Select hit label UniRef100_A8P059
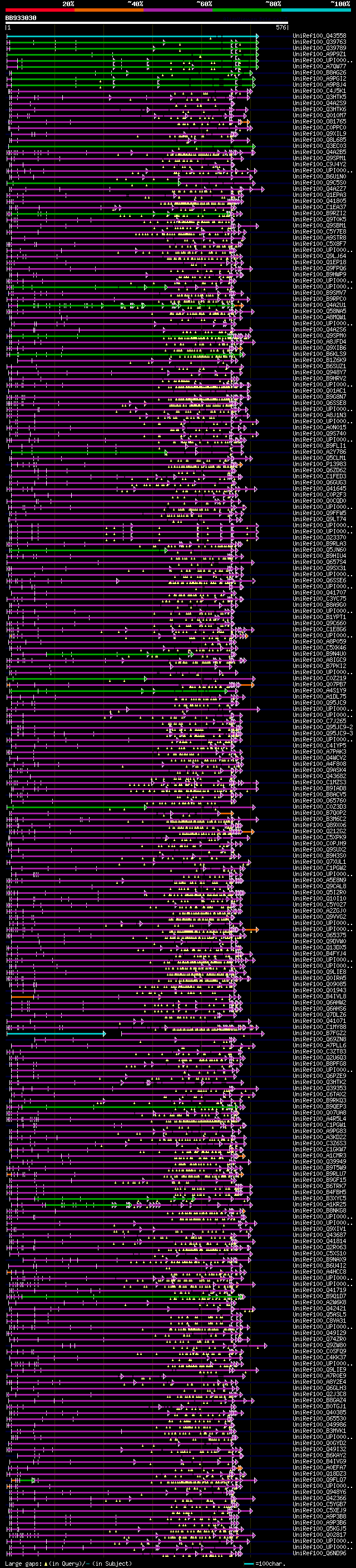 click(x=319, y=641)
